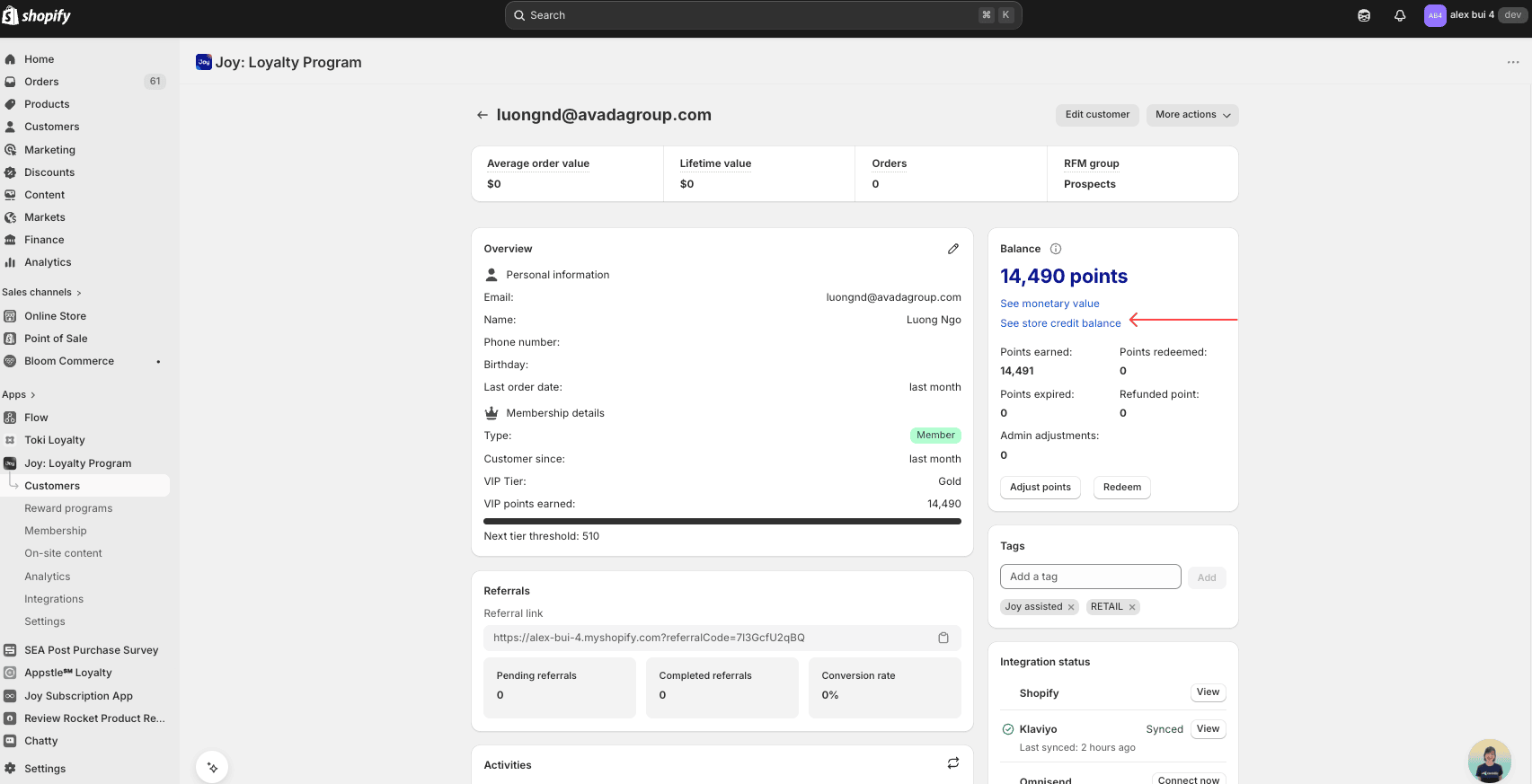Focus the Search bar

(763, 15)
